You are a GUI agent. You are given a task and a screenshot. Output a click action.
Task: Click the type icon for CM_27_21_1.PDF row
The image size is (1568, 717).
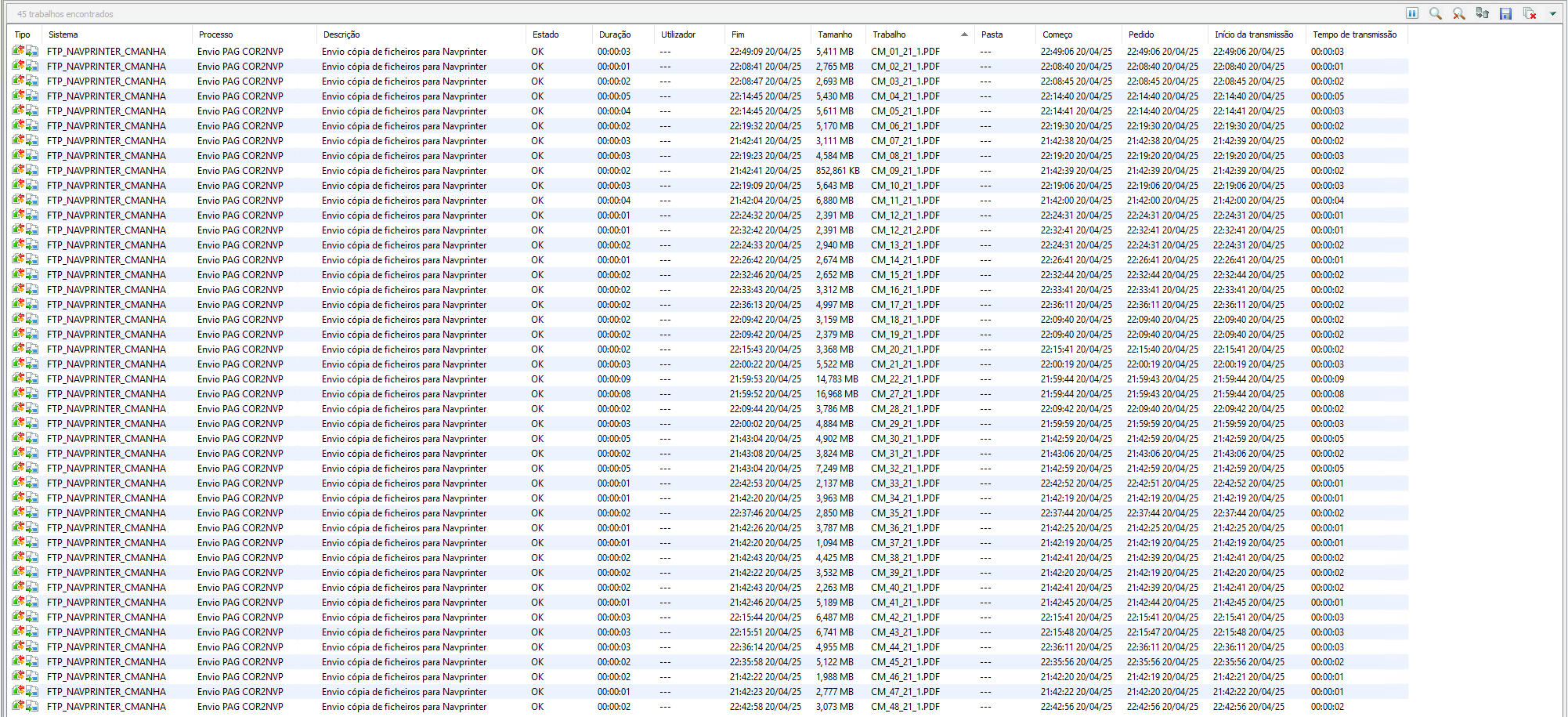click(25, 394)
